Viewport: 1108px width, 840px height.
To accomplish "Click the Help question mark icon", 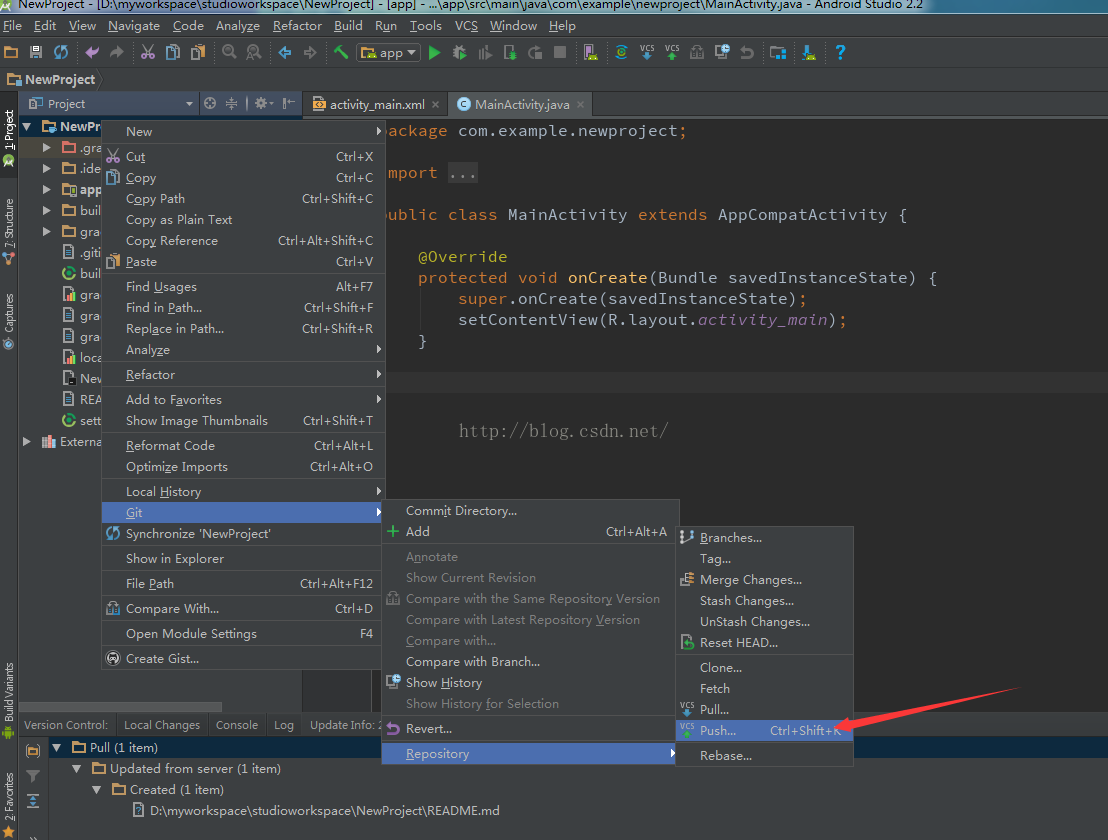I will click(x=840, y=52).
